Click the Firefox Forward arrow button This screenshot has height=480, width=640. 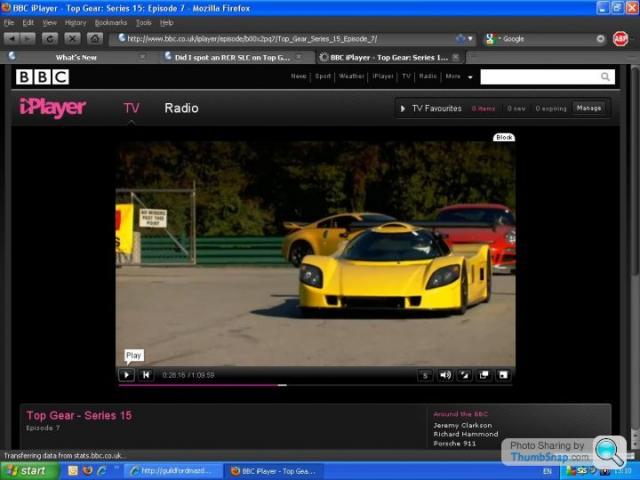(x=28, y=39)
